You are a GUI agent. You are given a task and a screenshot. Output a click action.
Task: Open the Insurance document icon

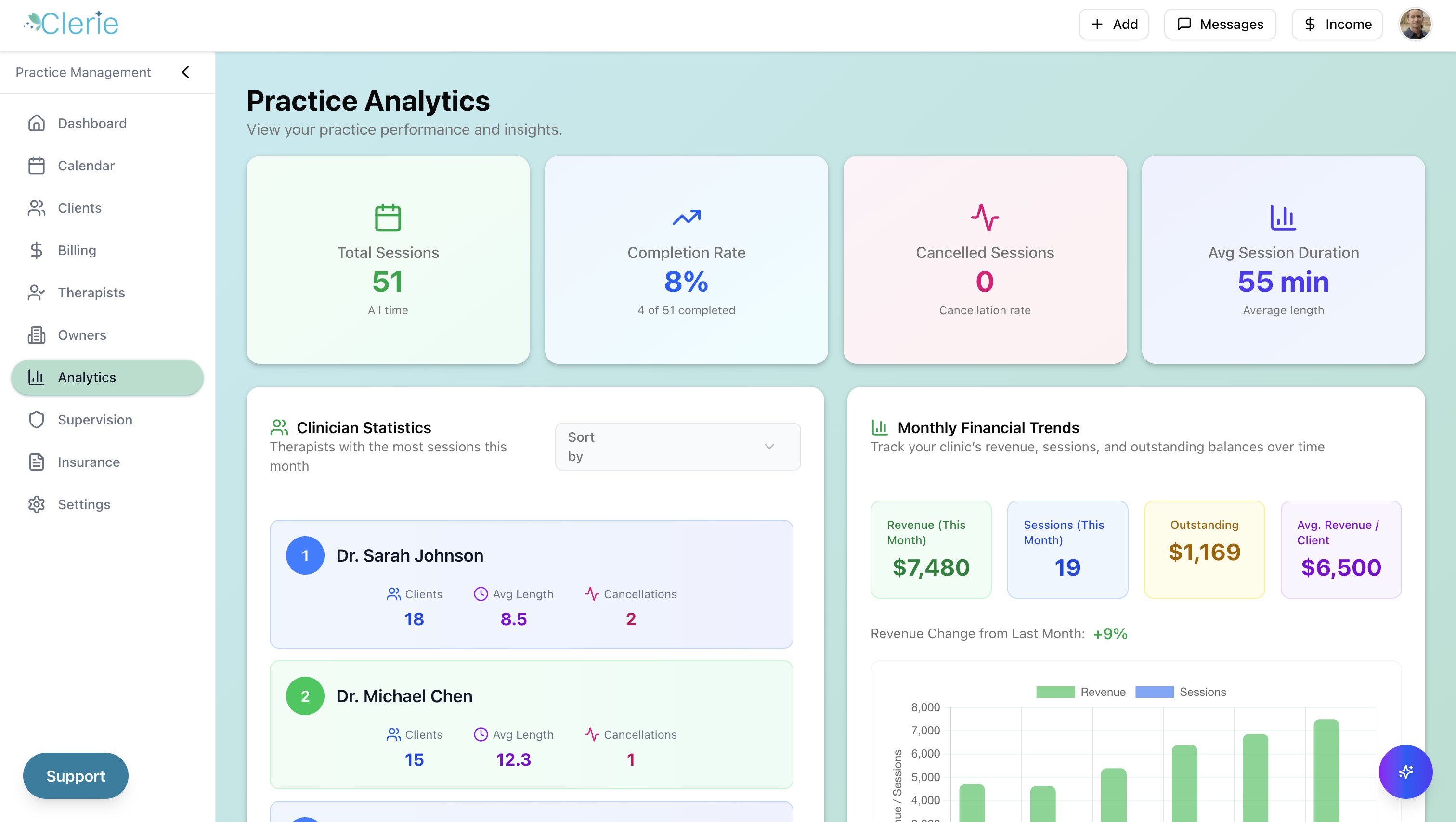coord(37,462)
